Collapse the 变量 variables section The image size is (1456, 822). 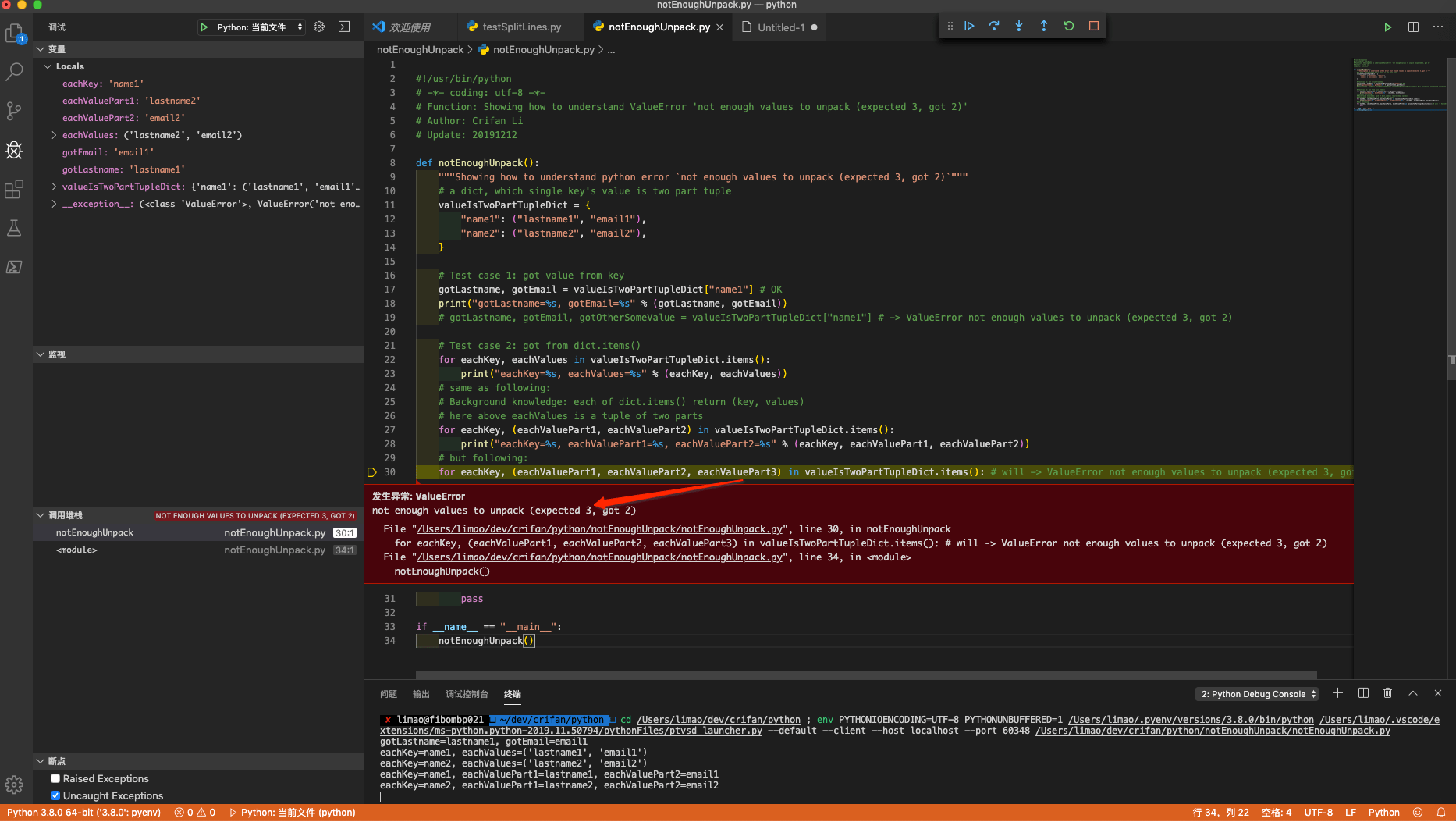tap(41, 49)
